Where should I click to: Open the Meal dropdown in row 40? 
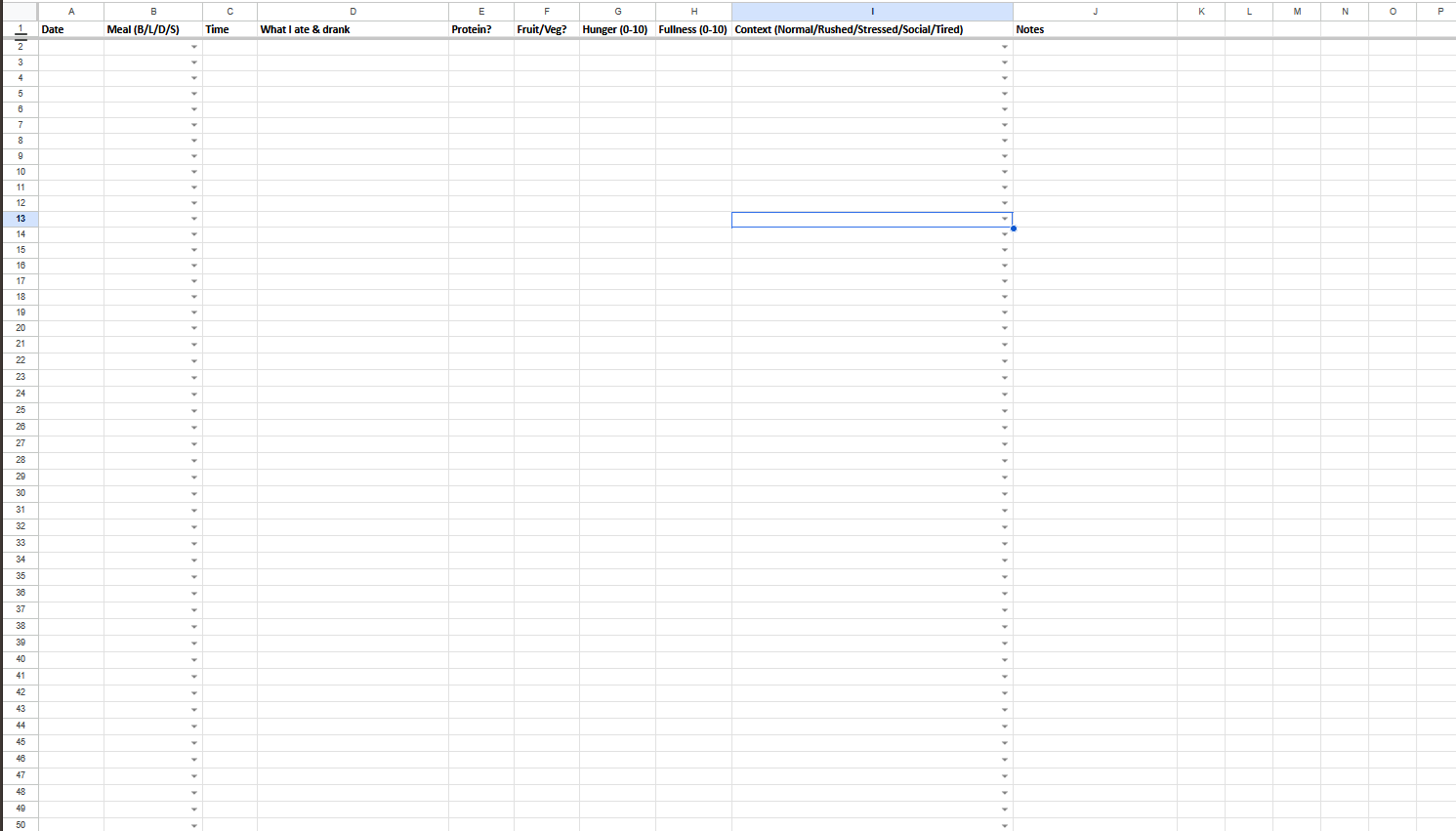click(x=194, y=660)
